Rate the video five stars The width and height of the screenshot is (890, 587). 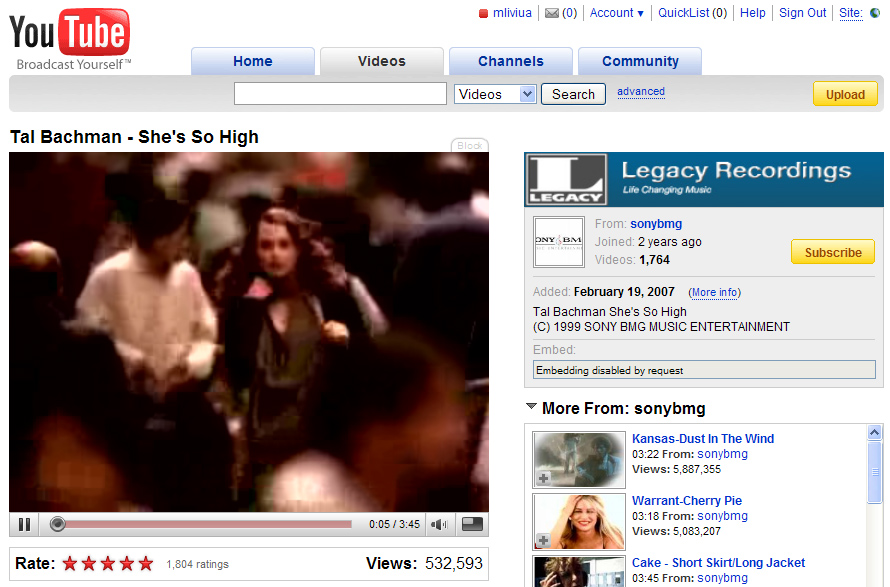(x=146, y=564)
